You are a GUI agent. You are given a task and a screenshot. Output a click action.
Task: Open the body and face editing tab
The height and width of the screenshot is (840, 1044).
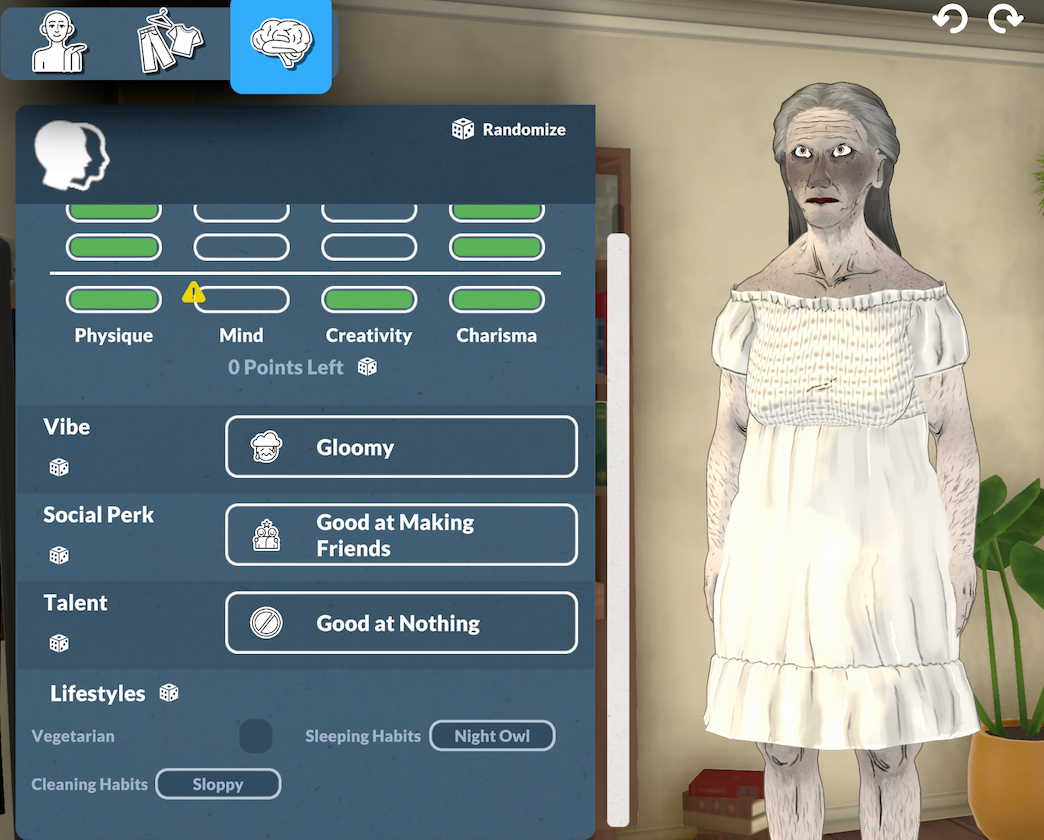tap(59, 42)
